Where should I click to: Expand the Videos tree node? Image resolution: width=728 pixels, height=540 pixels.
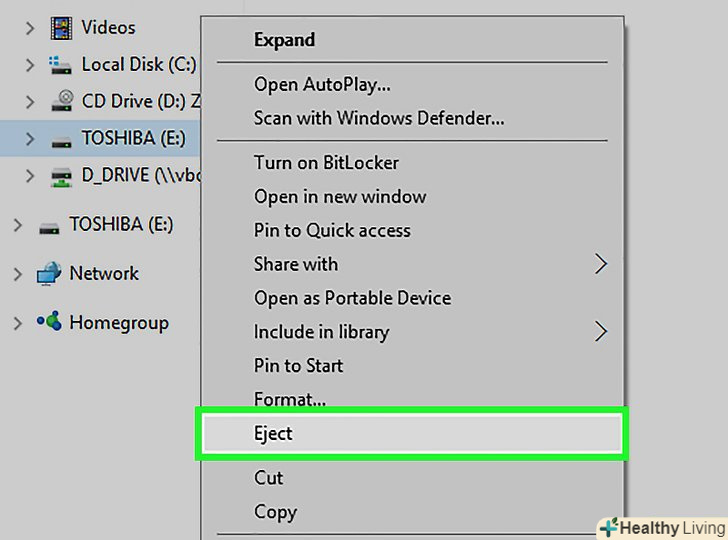tap(30, 28)
